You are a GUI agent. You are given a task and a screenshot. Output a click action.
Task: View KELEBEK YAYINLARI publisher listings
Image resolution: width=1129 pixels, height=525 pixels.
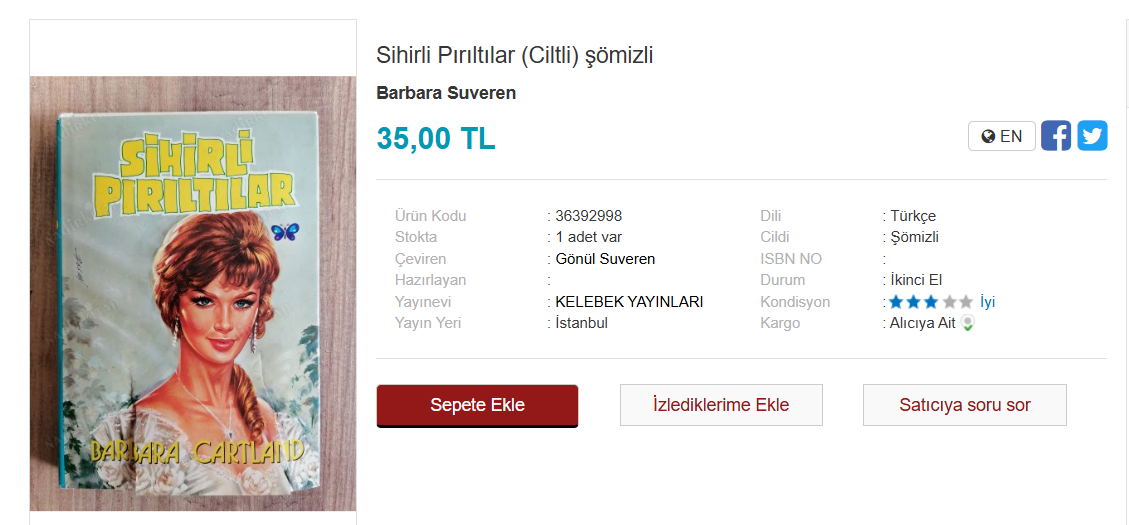tap(629, 302)
